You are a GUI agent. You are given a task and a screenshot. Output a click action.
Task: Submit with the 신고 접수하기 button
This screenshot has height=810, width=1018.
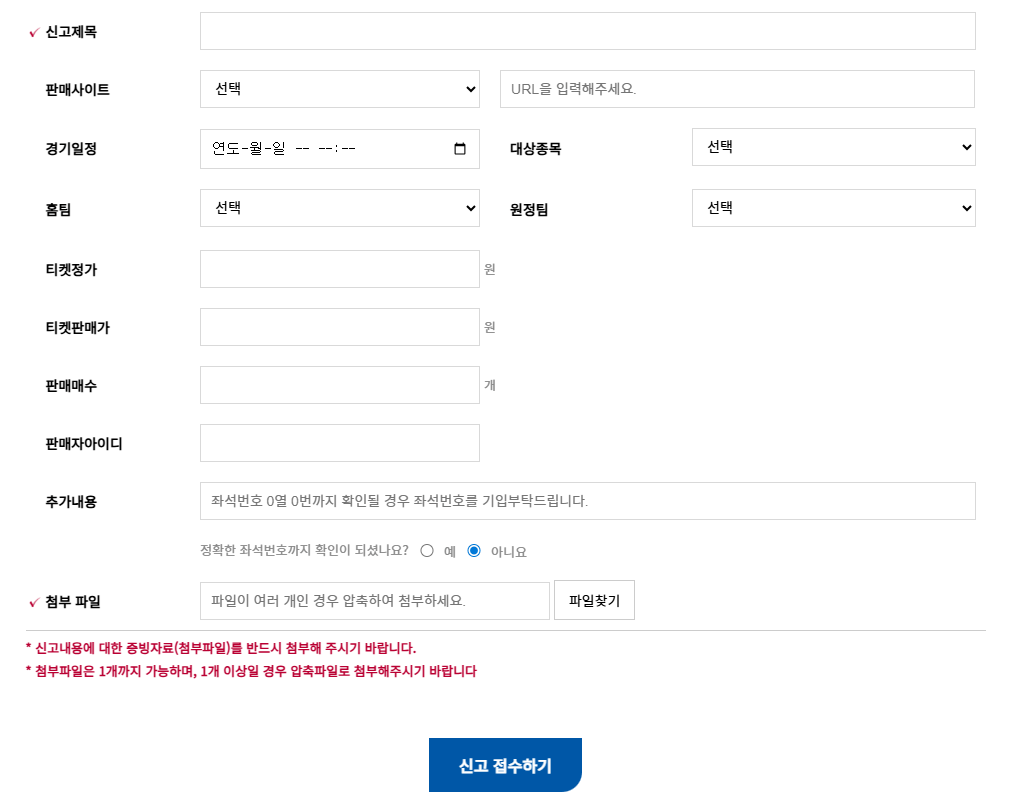(505, 765)
